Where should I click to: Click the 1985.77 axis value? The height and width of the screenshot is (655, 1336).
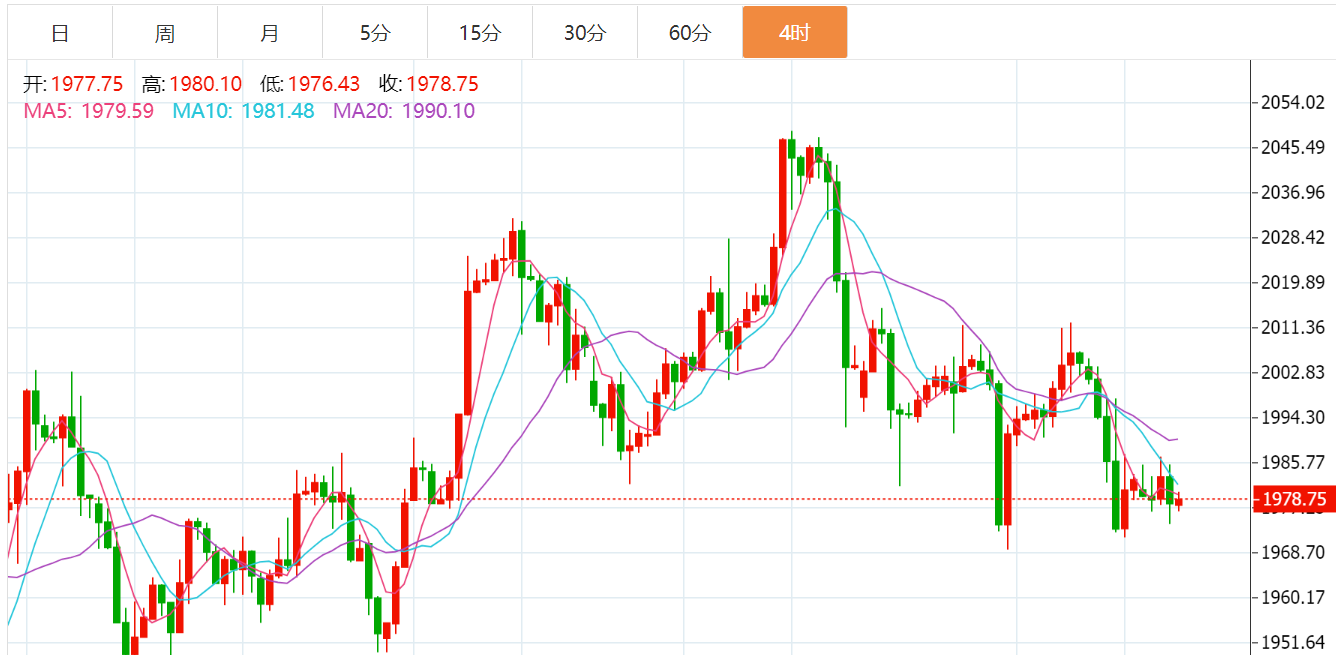(1294, 463)
